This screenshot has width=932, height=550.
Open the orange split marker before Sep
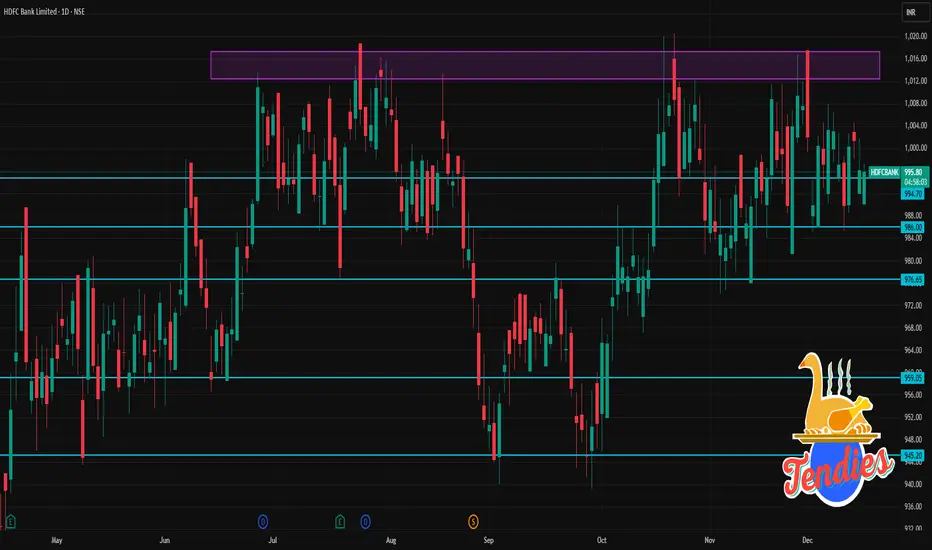(x=473, y=522)
